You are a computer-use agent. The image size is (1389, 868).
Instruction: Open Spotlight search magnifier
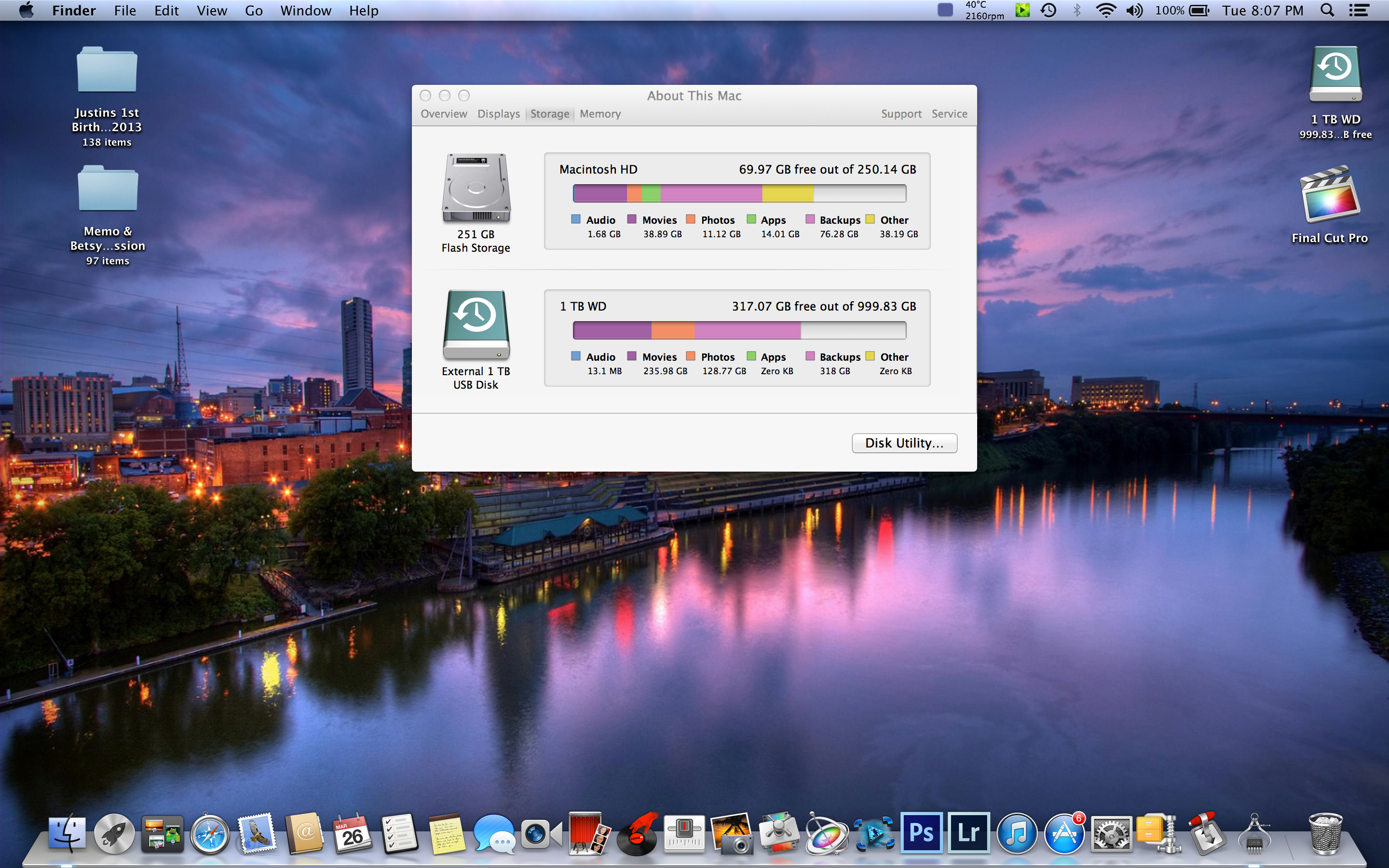click(x=1327, y=10)
